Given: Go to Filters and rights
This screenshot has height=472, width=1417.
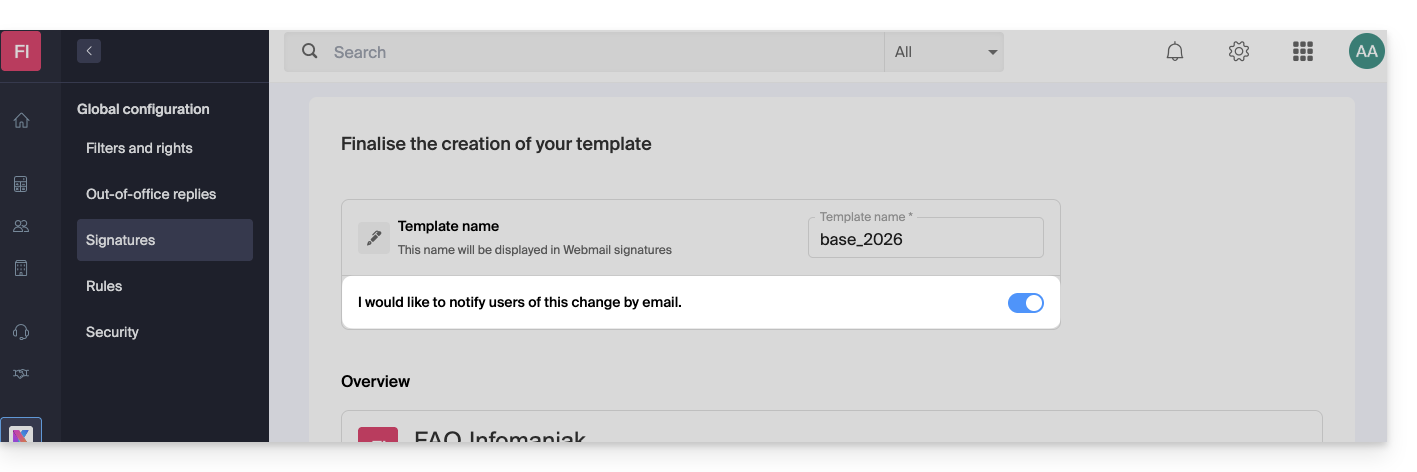Looking at the screenshot, I should pyautogui.click(x=139, y=148).
